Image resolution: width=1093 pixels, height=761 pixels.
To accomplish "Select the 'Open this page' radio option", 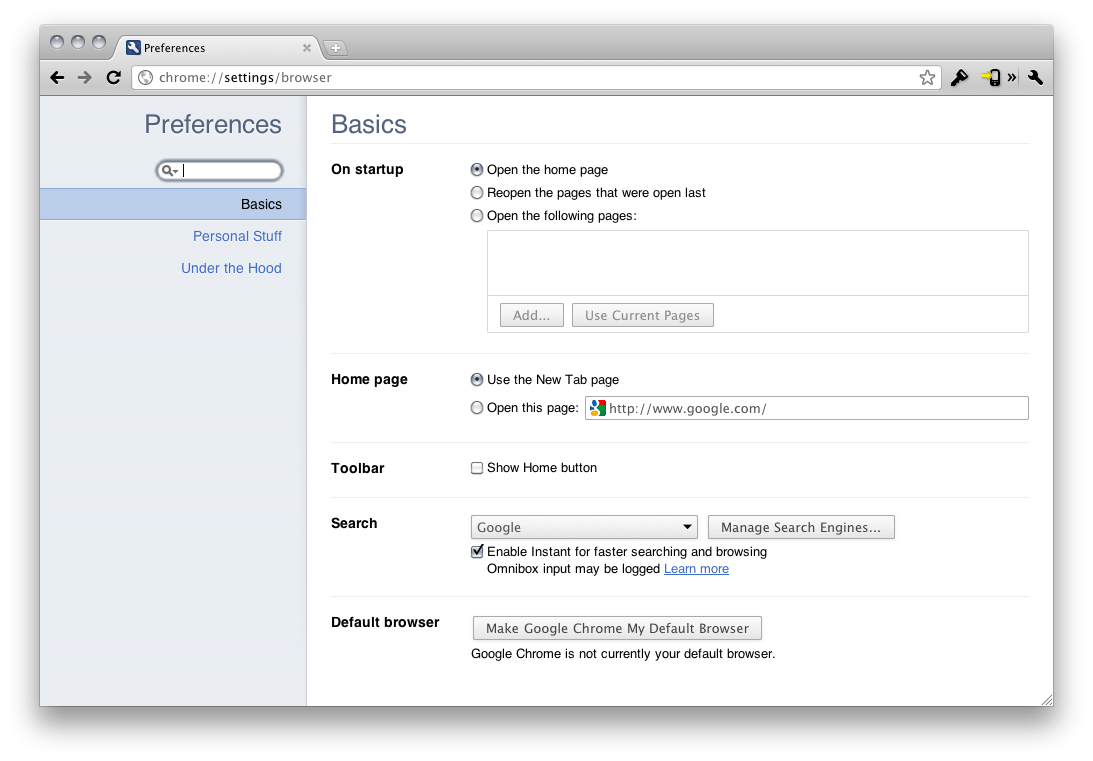I will pos(477,408).
